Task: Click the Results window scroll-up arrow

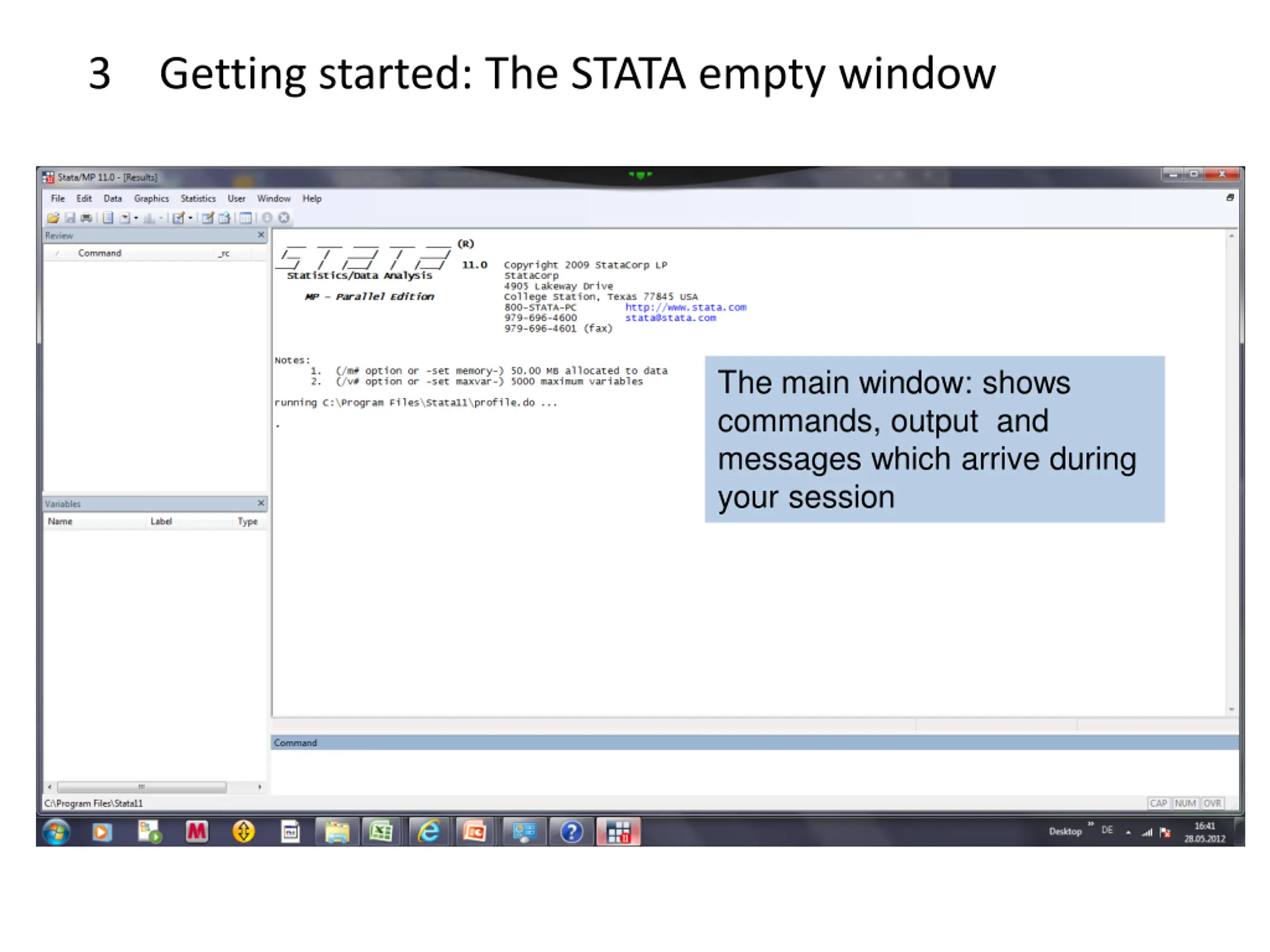Action: [1231, 236]
